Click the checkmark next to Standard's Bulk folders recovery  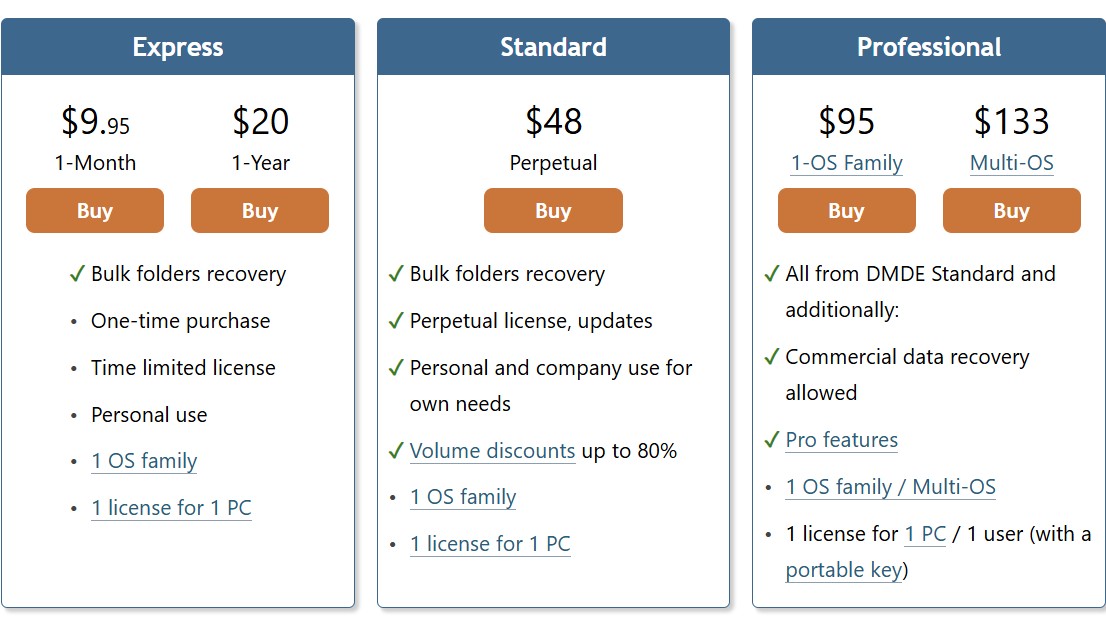point(395,273)
